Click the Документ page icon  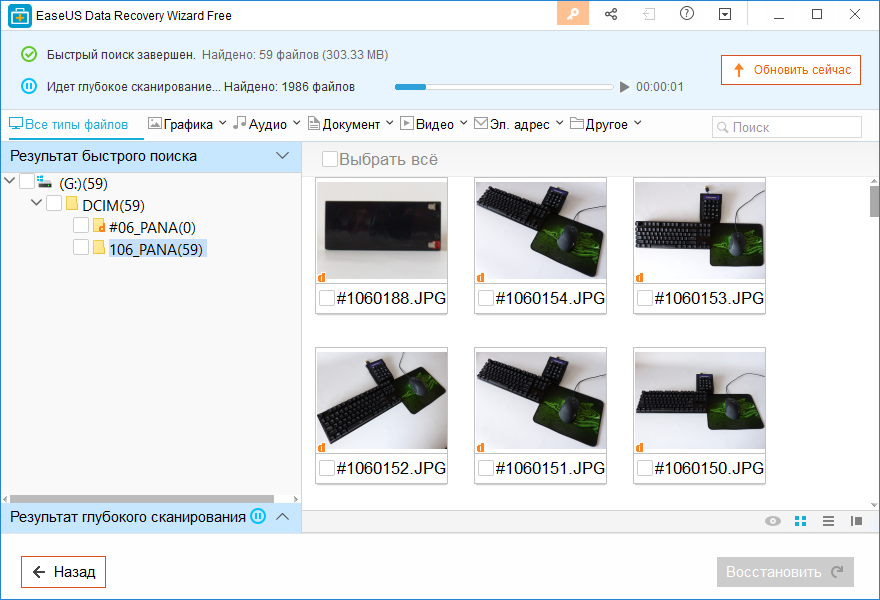tap(314, 123)
